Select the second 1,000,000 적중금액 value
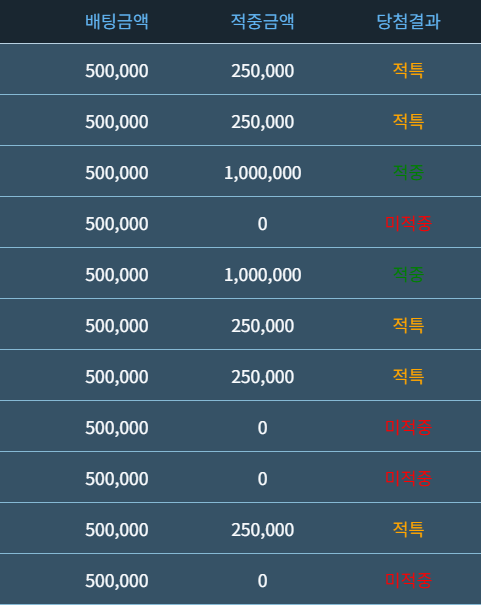The image size is (481, 605). pyautogui.click(x=262, y=275)
